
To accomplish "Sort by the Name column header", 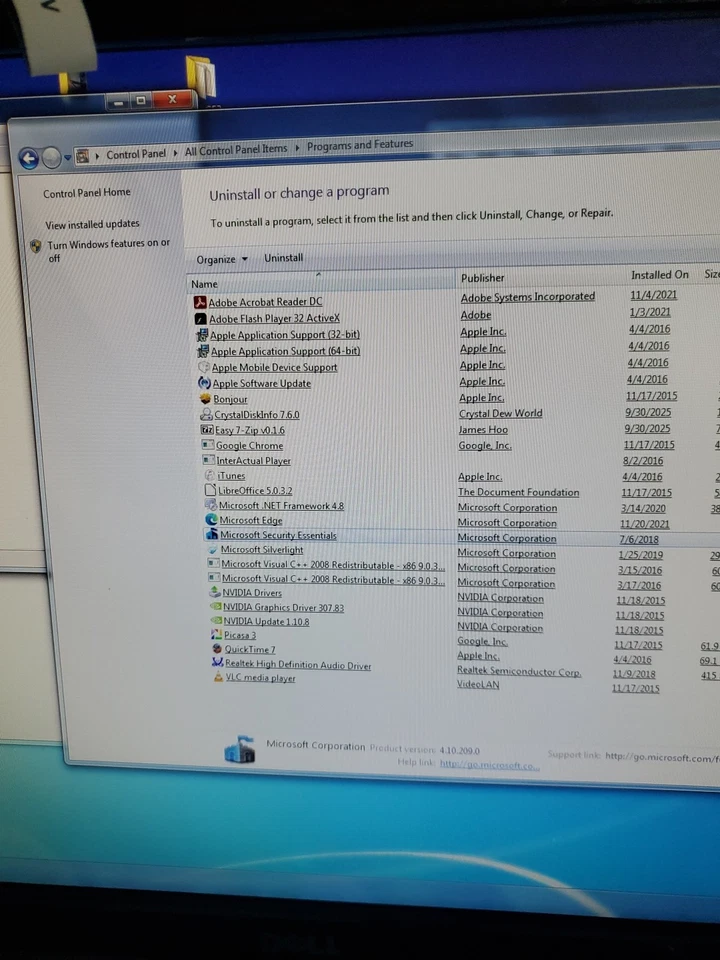I will coord(320,282).
